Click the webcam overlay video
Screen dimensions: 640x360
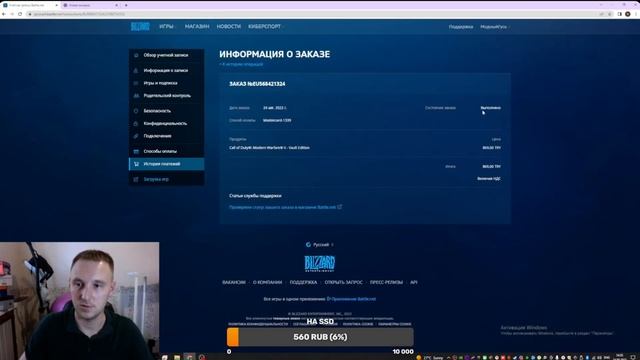[80, 301]
